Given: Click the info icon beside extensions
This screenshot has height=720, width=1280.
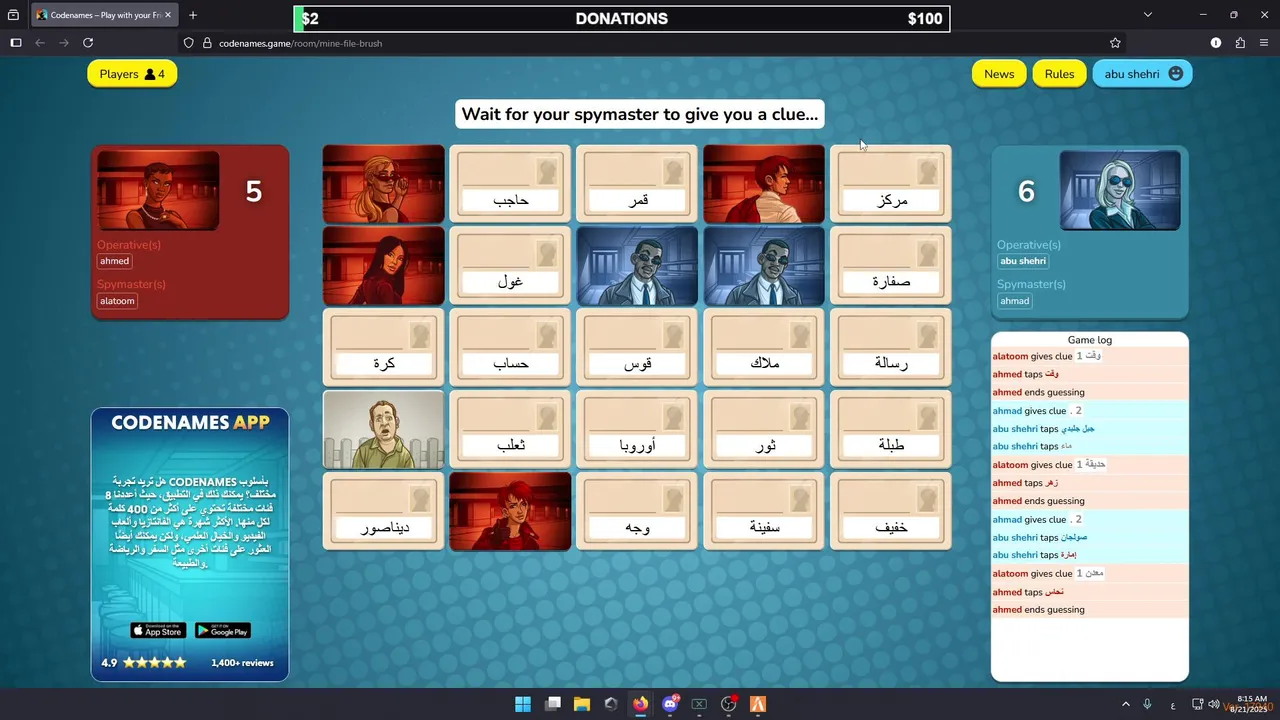Looking at the screenshot, I should tap(1216, 43).
